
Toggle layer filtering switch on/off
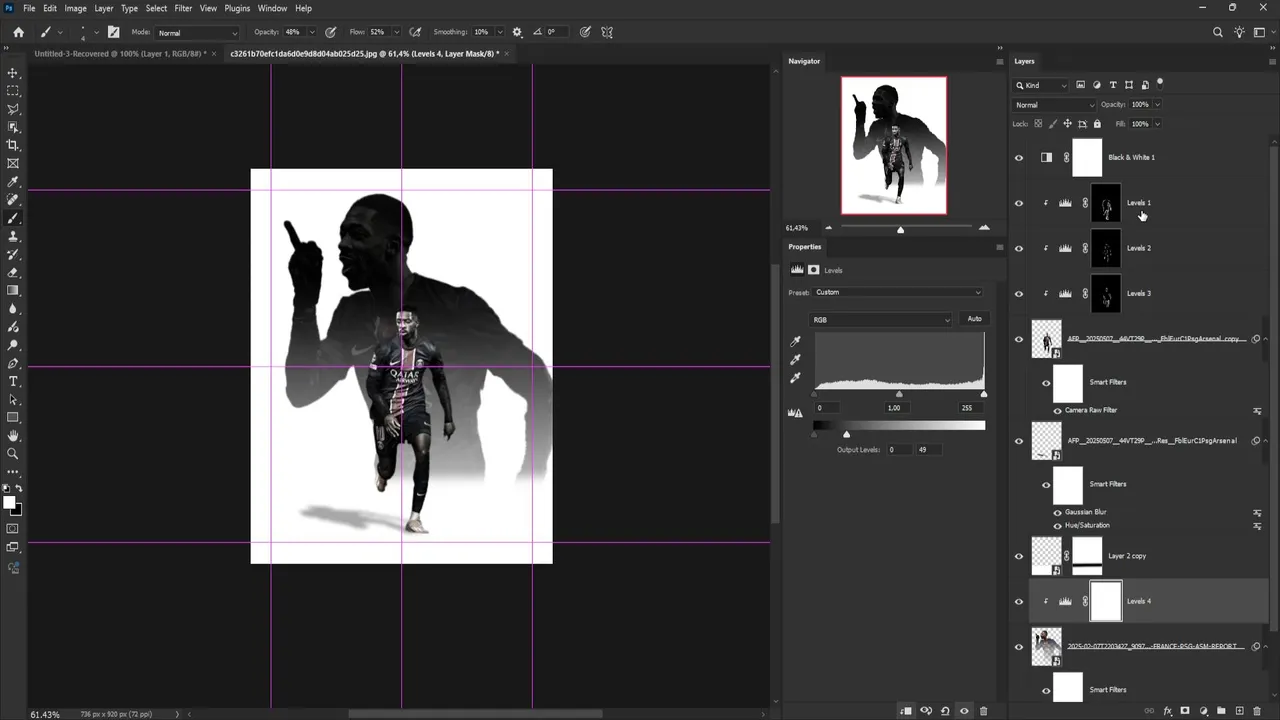tap(1160, 83)
